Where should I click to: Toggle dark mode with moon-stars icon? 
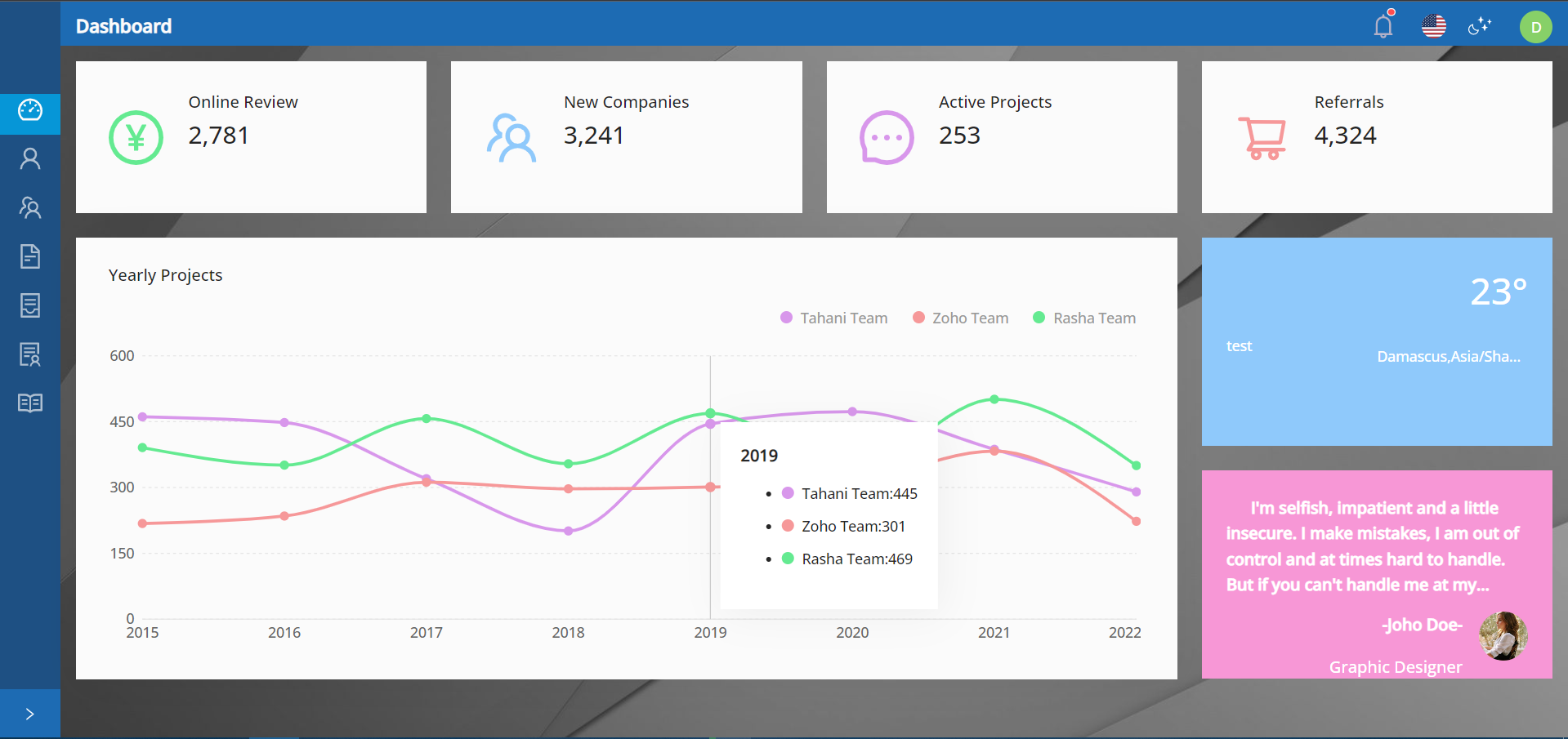coord(1479,26)
